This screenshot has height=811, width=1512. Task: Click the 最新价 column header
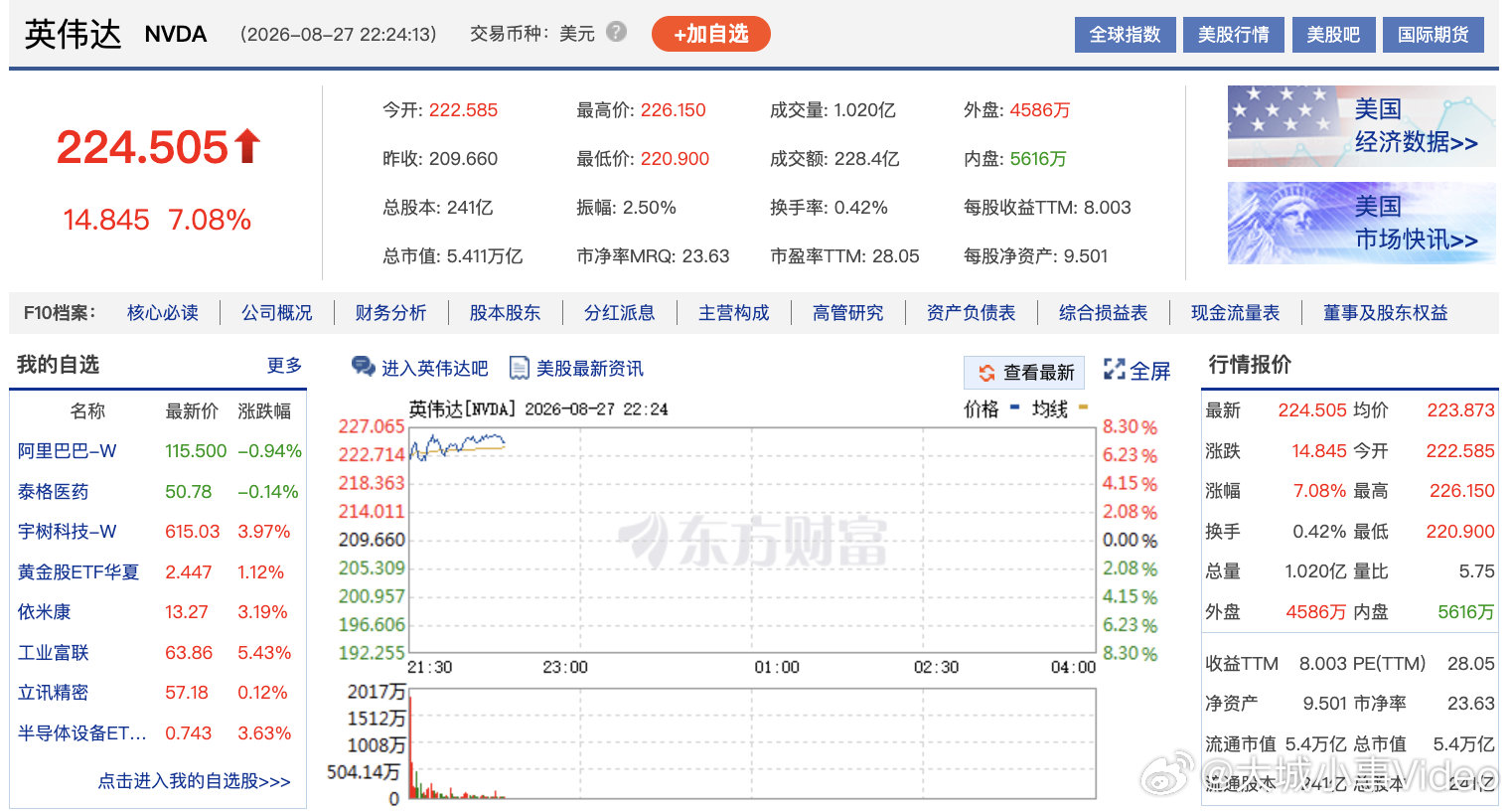pyautogui.click(x=192, y=411)
